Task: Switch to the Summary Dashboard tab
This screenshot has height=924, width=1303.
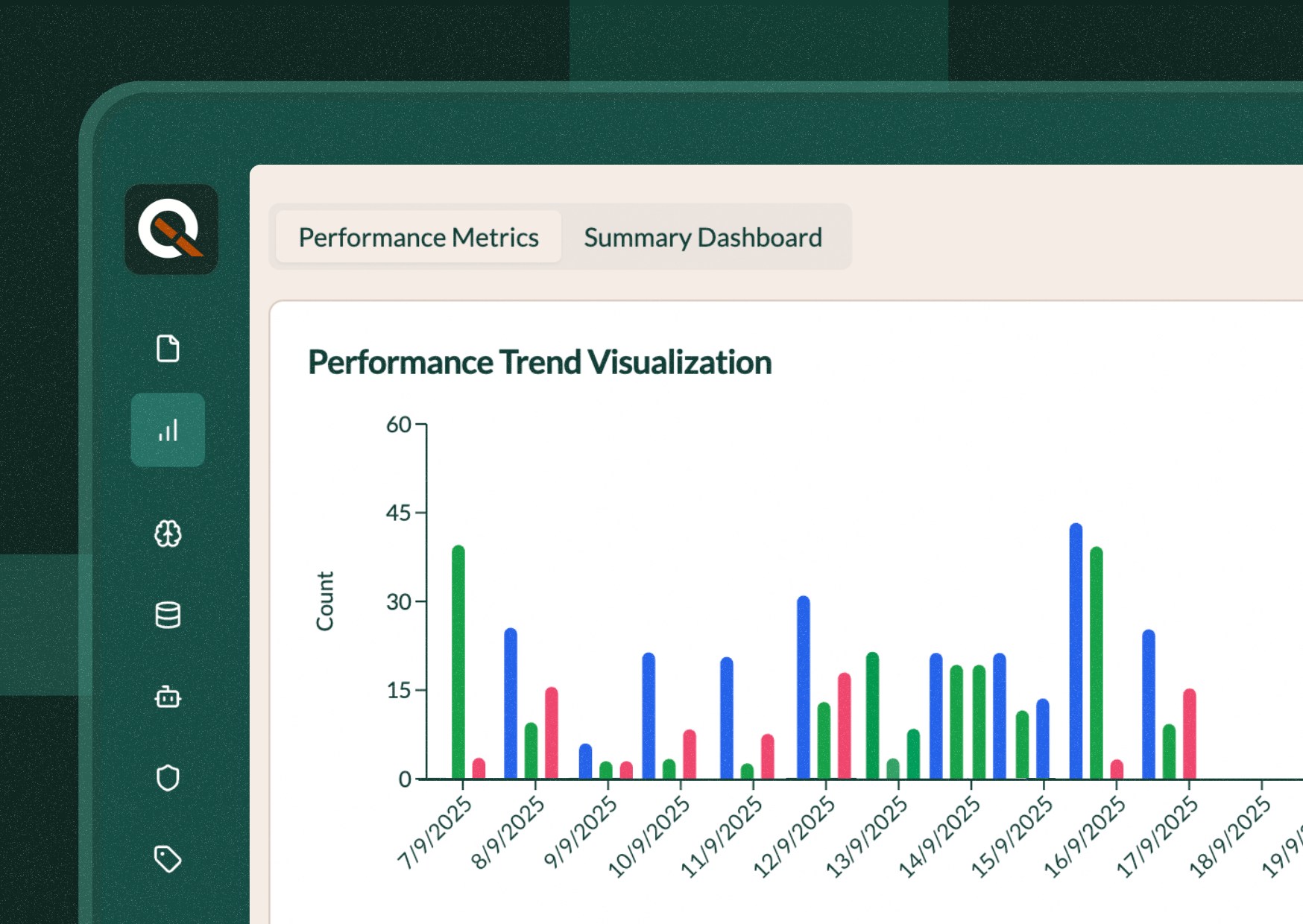Action: tap(703, 237)
